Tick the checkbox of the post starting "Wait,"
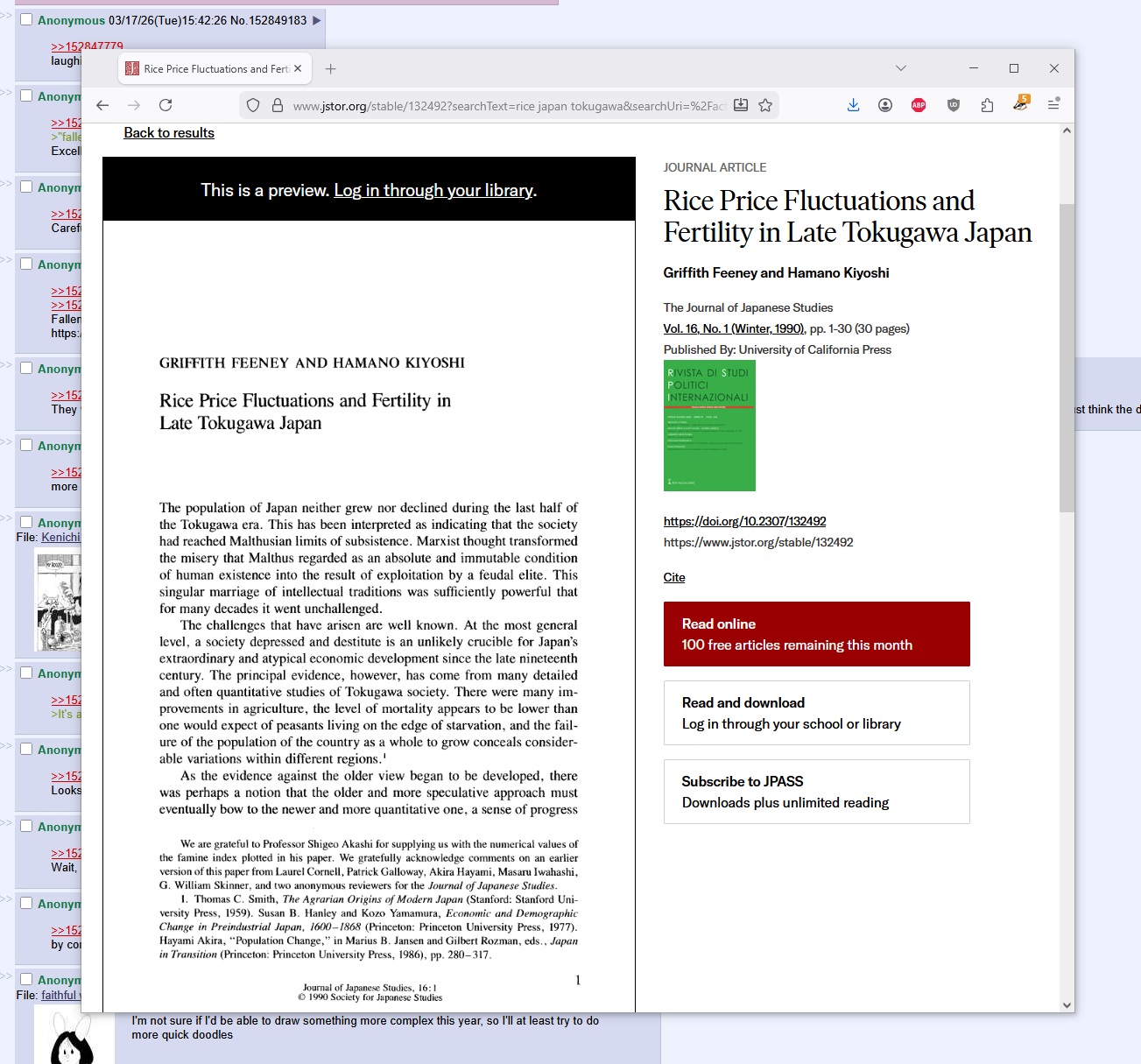Viewport: 1141px width, 1064px height. click(26, 826)
